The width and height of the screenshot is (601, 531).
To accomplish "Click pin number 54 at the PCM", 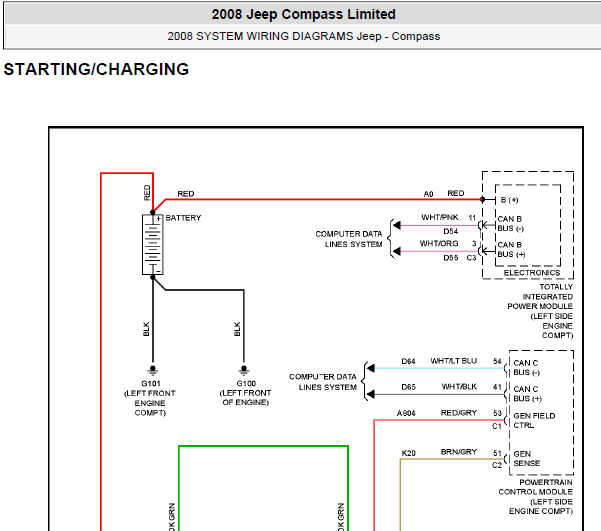I will coord(497,361).
